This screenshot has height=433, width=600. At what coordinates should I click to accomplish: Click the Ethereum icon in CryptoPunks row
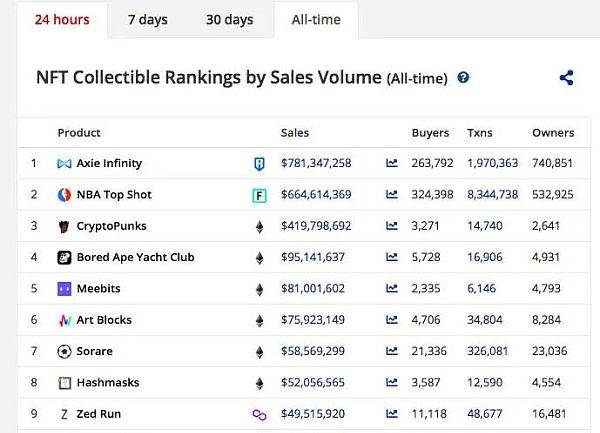pyautogui.click(x=259, y=227)
